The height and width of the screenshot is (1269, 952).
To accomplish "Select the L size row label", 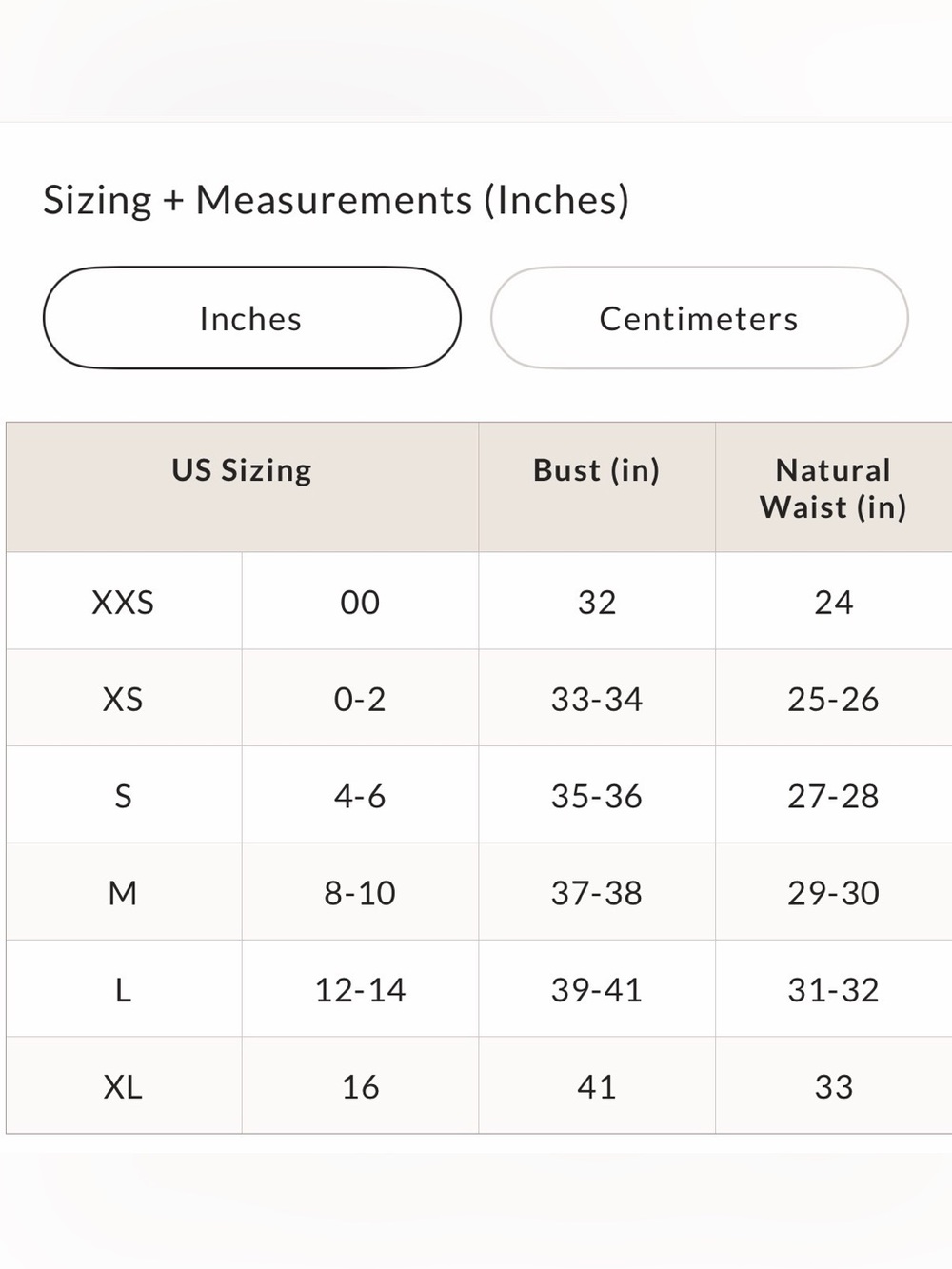I will 124,990.
